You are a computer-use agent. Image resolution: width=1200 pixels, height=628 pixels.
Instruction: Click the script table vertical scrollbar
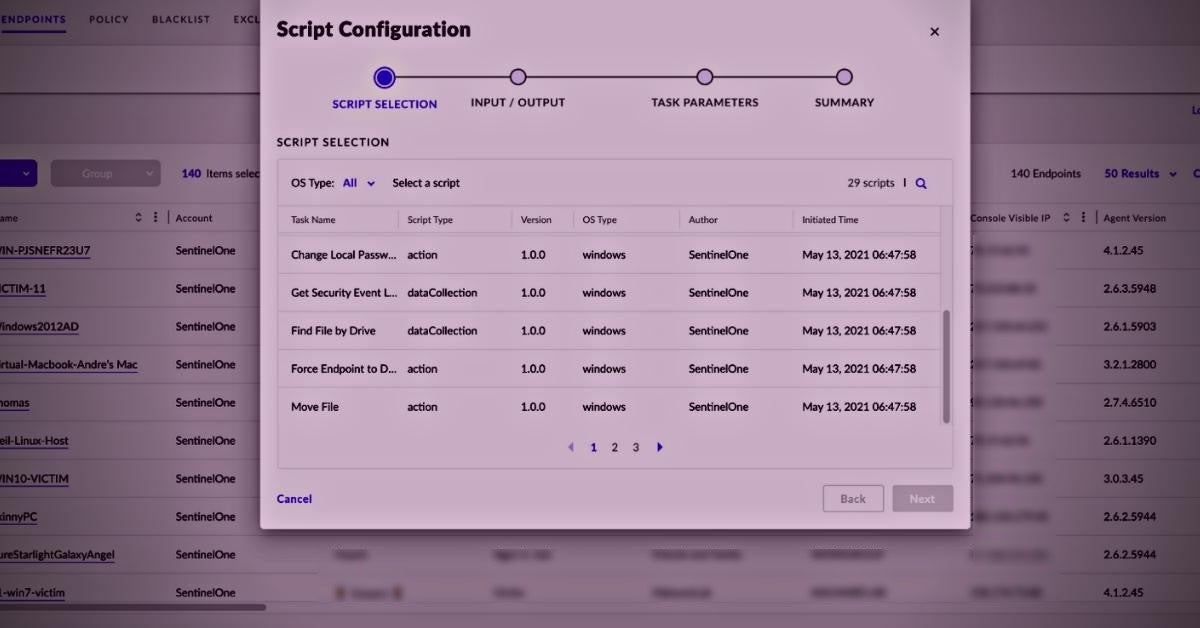pyautogui.click(x=946, y=365)
